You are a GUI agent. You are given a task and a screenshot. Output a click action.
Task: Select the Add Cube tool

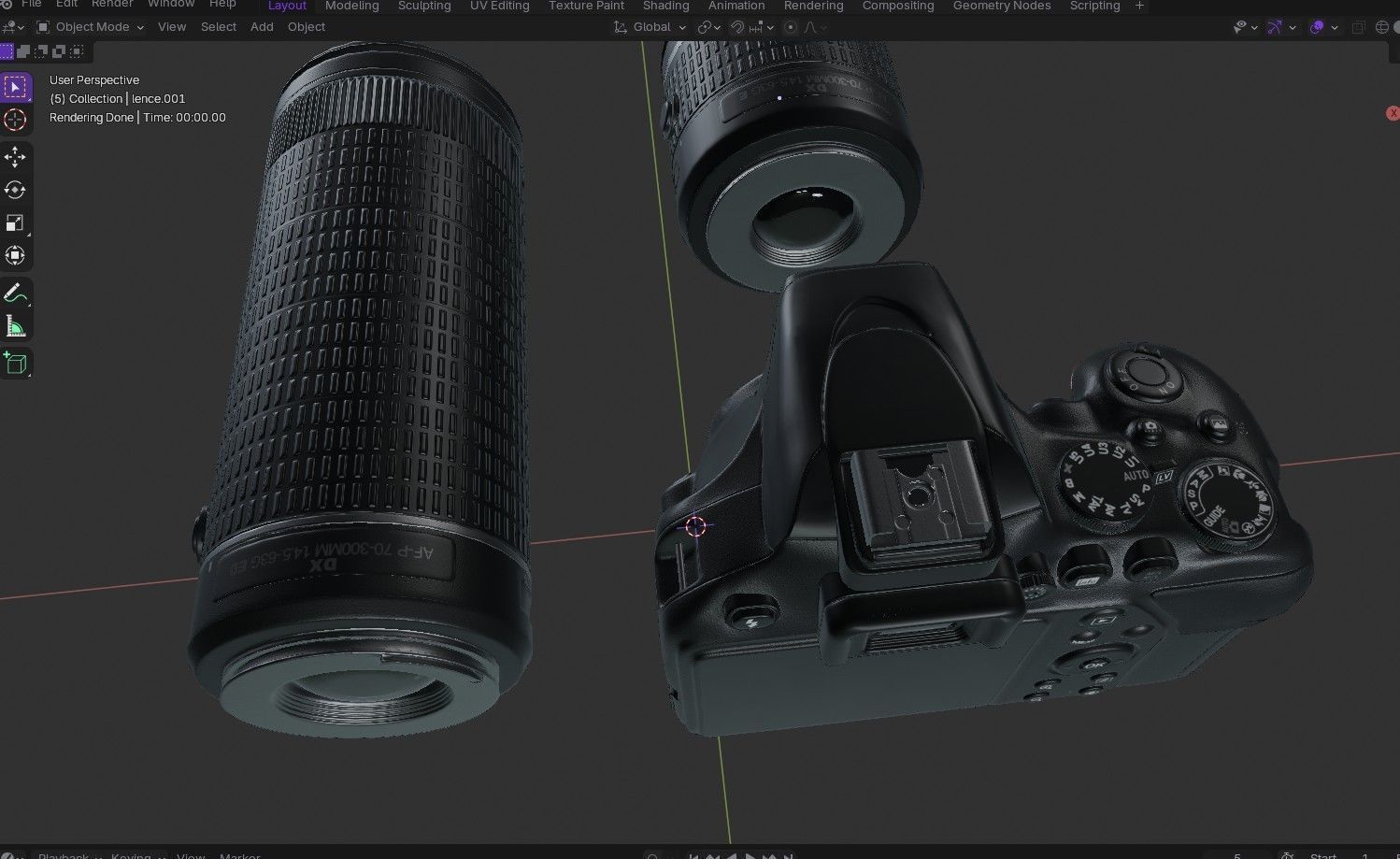point(15,363)
